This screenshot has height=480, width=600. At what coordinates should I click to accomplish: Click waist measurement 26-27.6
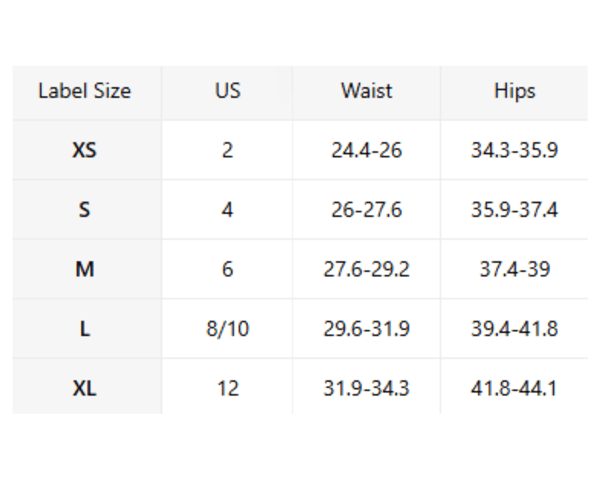pyautogui.click(x=366, y=210)
